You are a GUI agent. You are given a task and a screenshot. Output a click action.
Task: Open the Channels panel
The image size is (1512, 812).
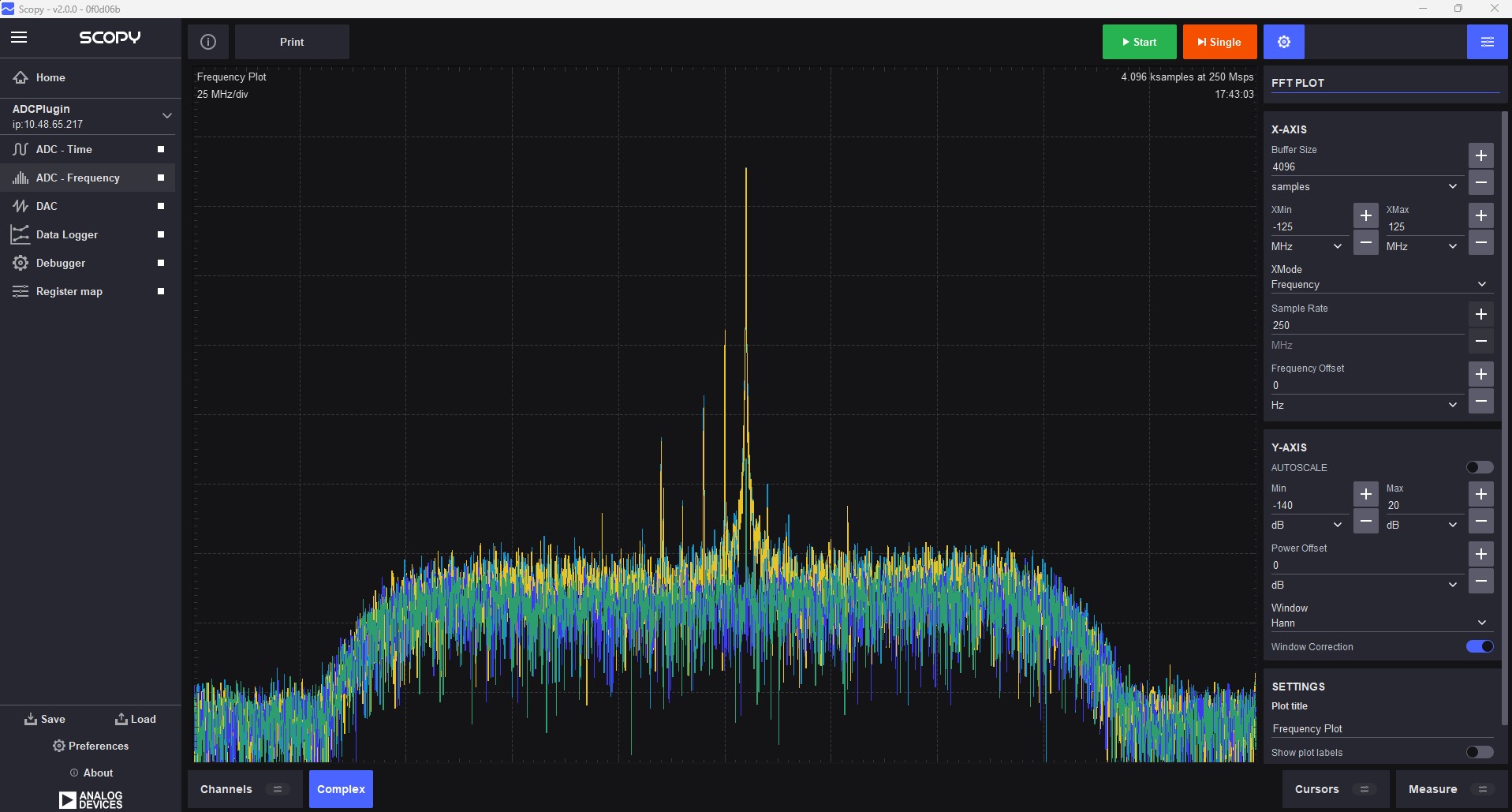226,788
